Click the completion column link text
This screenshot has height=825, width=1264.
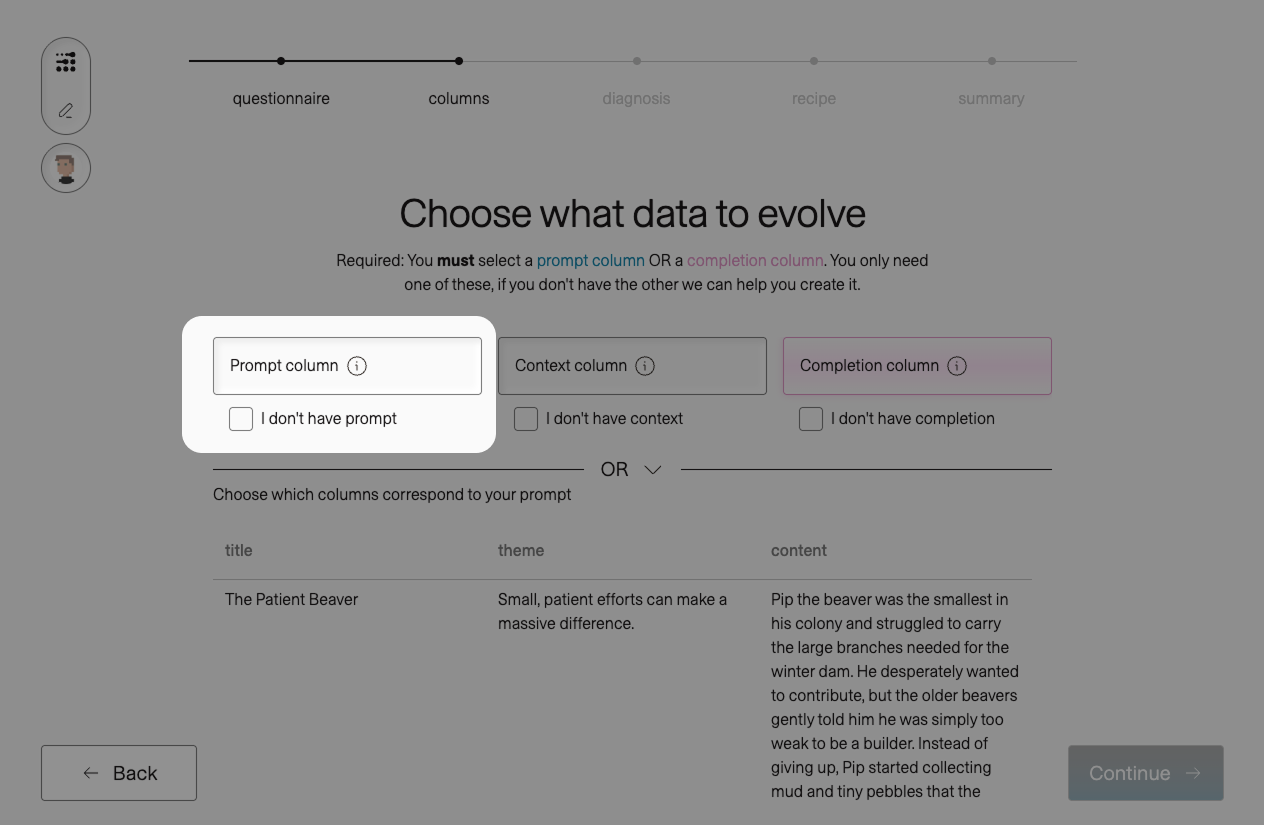tap(755, 260)
